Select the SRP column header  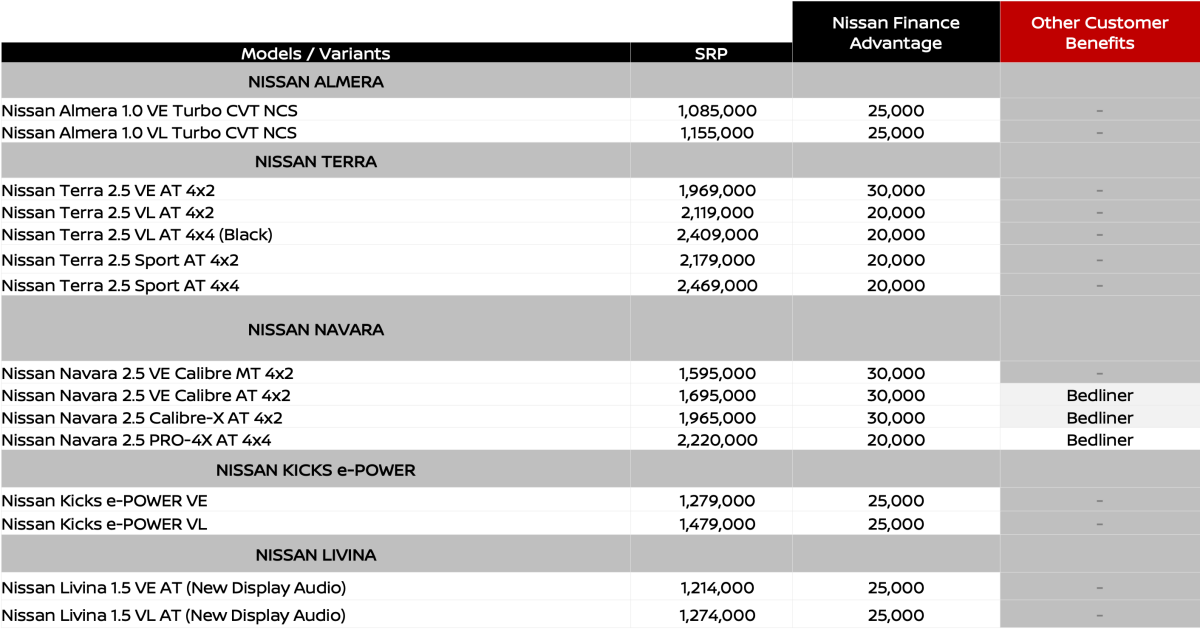(711, 53)
